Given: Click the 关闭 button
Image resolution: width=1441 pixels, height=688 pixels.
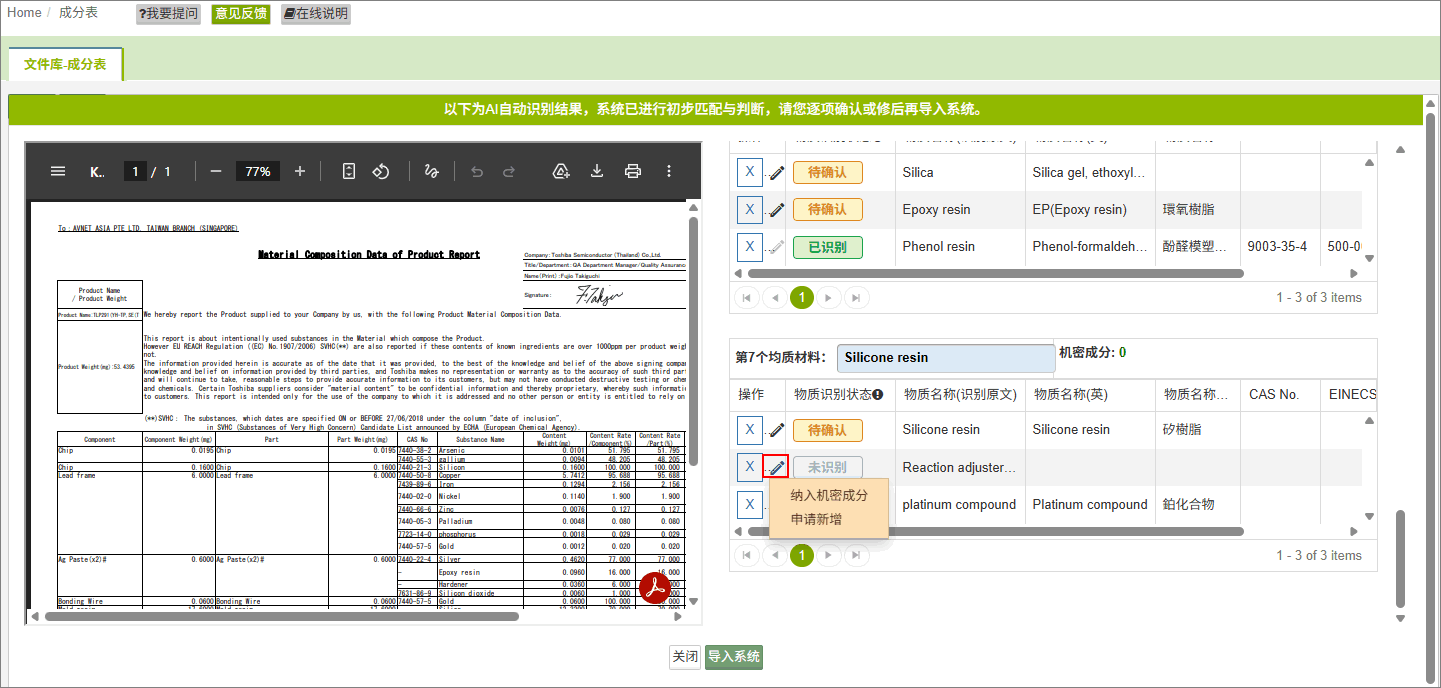Looking at the screenshot, I should point(685,657).
